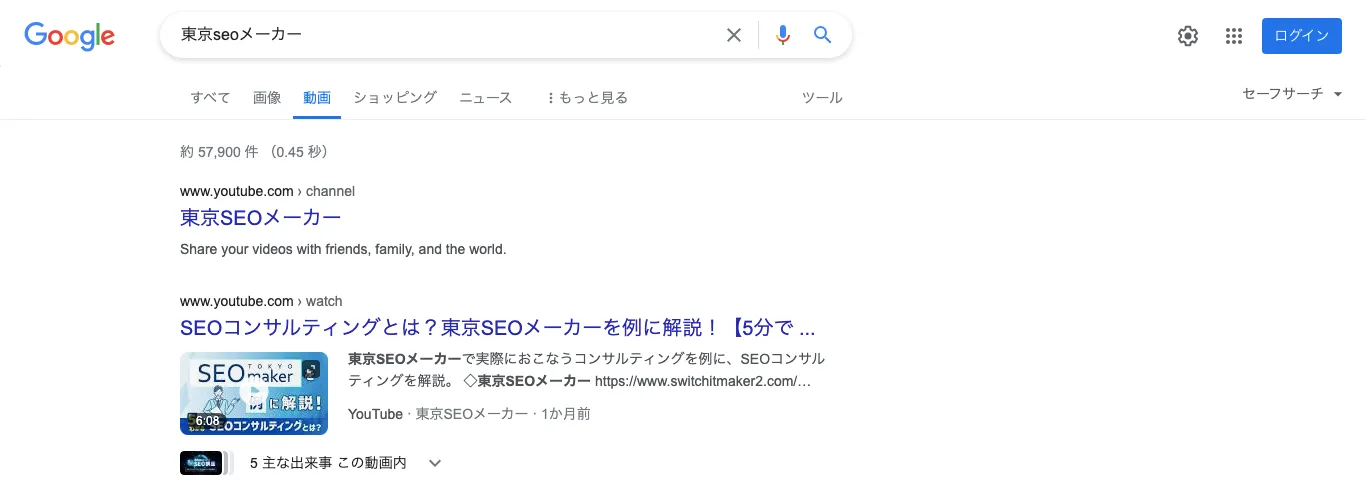Click the 5 主な出来事 この動画内 label
Viewport: 1366px width, 504px height.
[x=328, y=463]
